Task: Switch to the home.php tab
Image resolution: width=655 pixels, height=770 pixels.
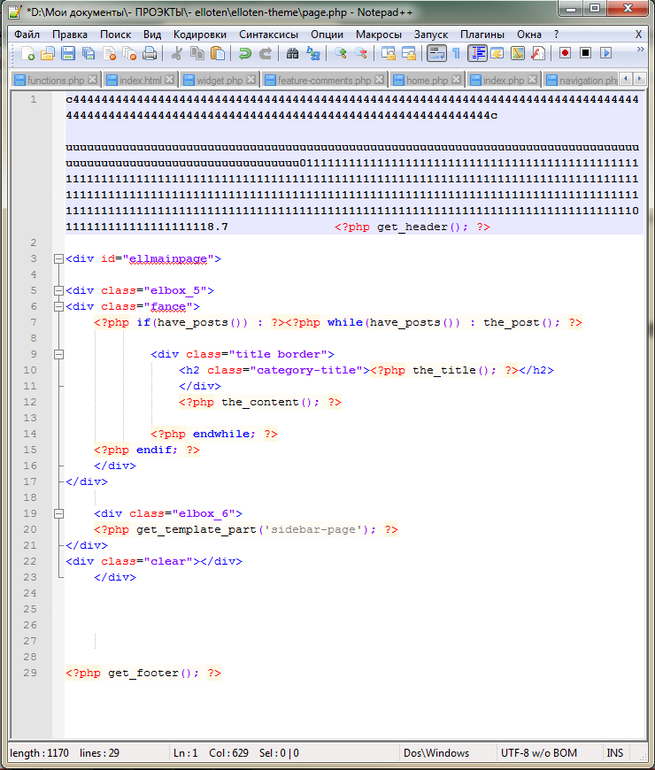Action: [427, 80]
